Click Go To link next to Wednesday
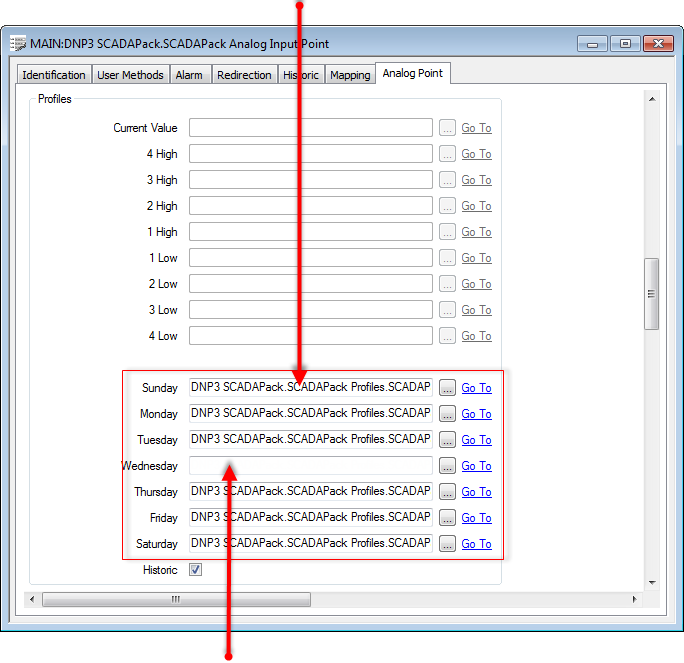The image size is (684, 663). [x=476, y=466]
